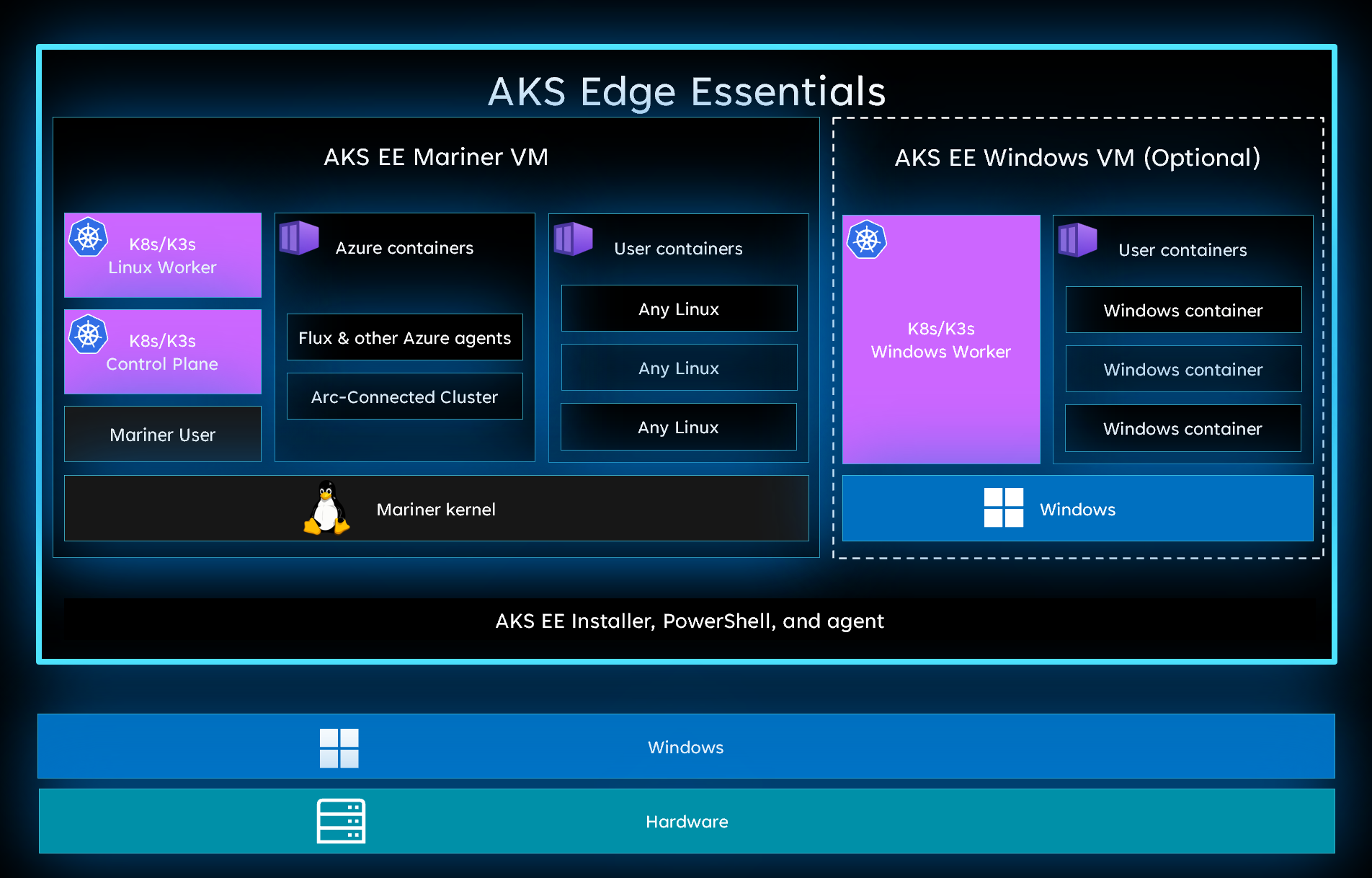Click the User containers icon in Windows VM
Viewport: 1372px width, 878px height.
[1077, 241]
